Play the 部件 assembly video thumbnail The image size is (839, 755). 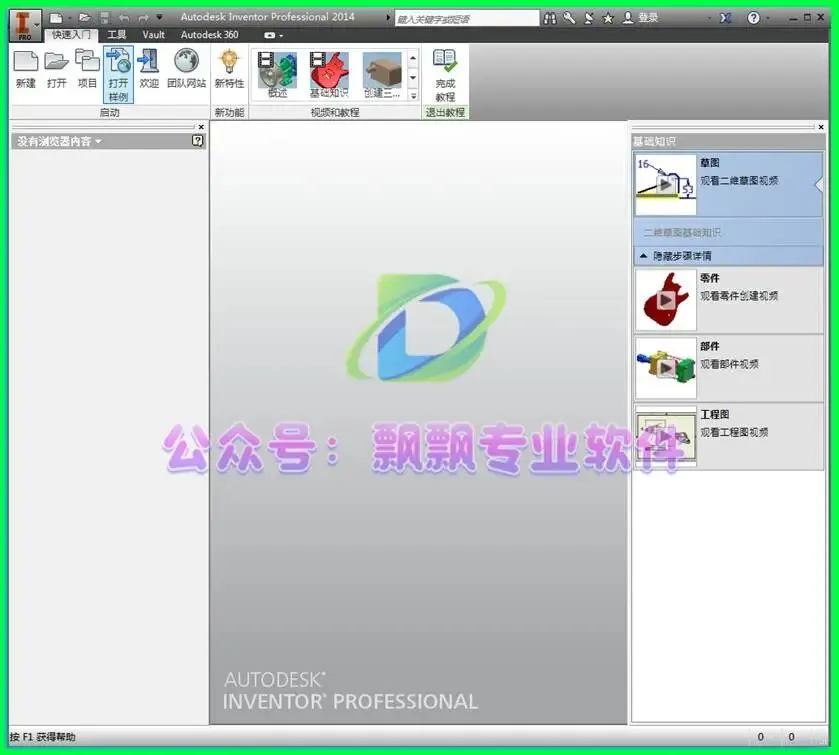click(x=666, y=368)
